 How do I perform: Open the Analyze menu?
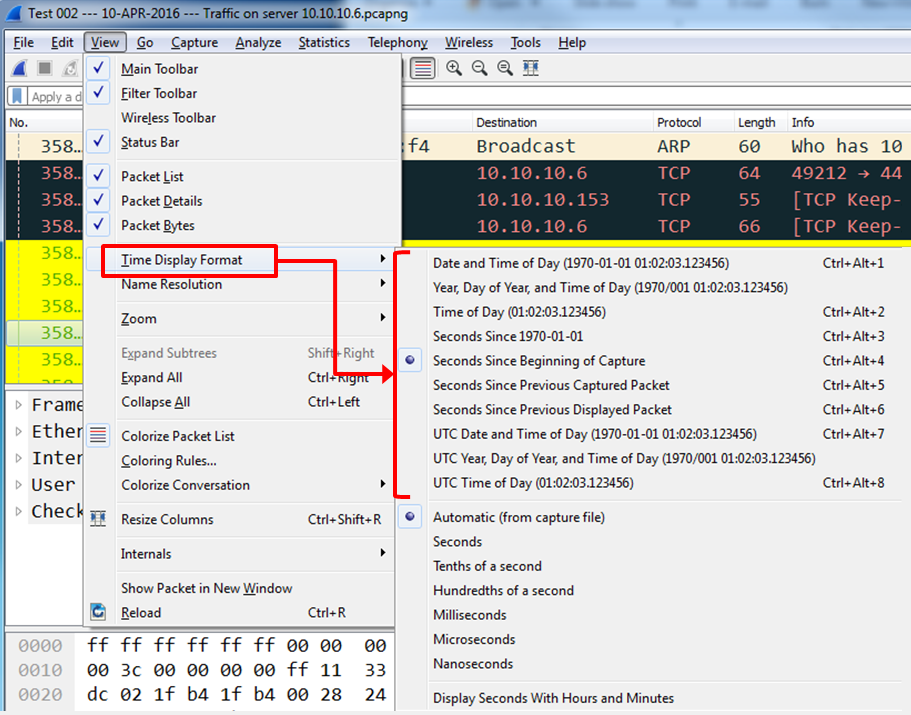(258, 42)
